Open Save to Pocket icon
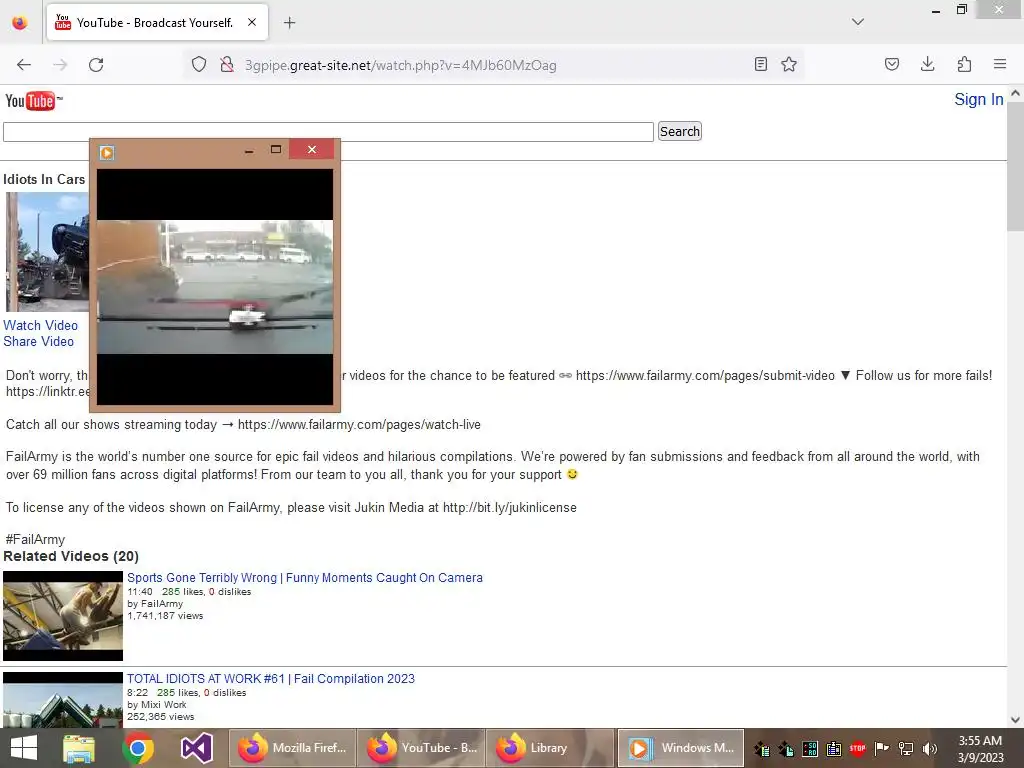The width and height of the screenshot is (1024, 768). [x=891, y=64]
